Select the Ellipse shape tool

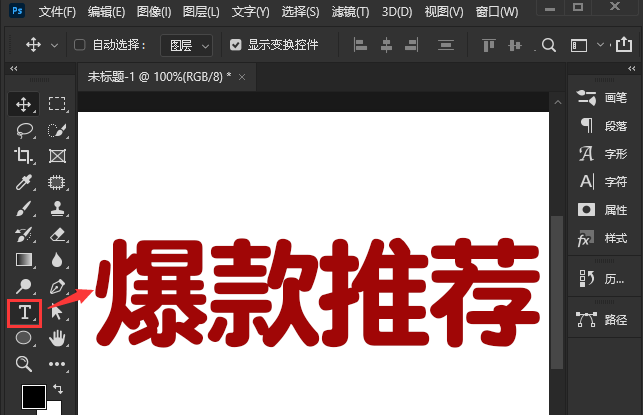24,338
